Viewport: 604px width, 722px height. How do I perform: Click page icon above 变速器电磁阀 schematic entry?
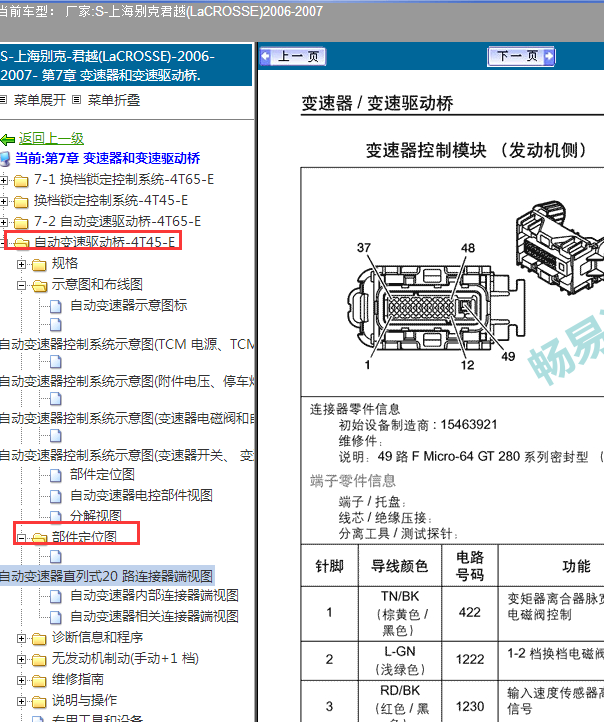click(56, 399)
